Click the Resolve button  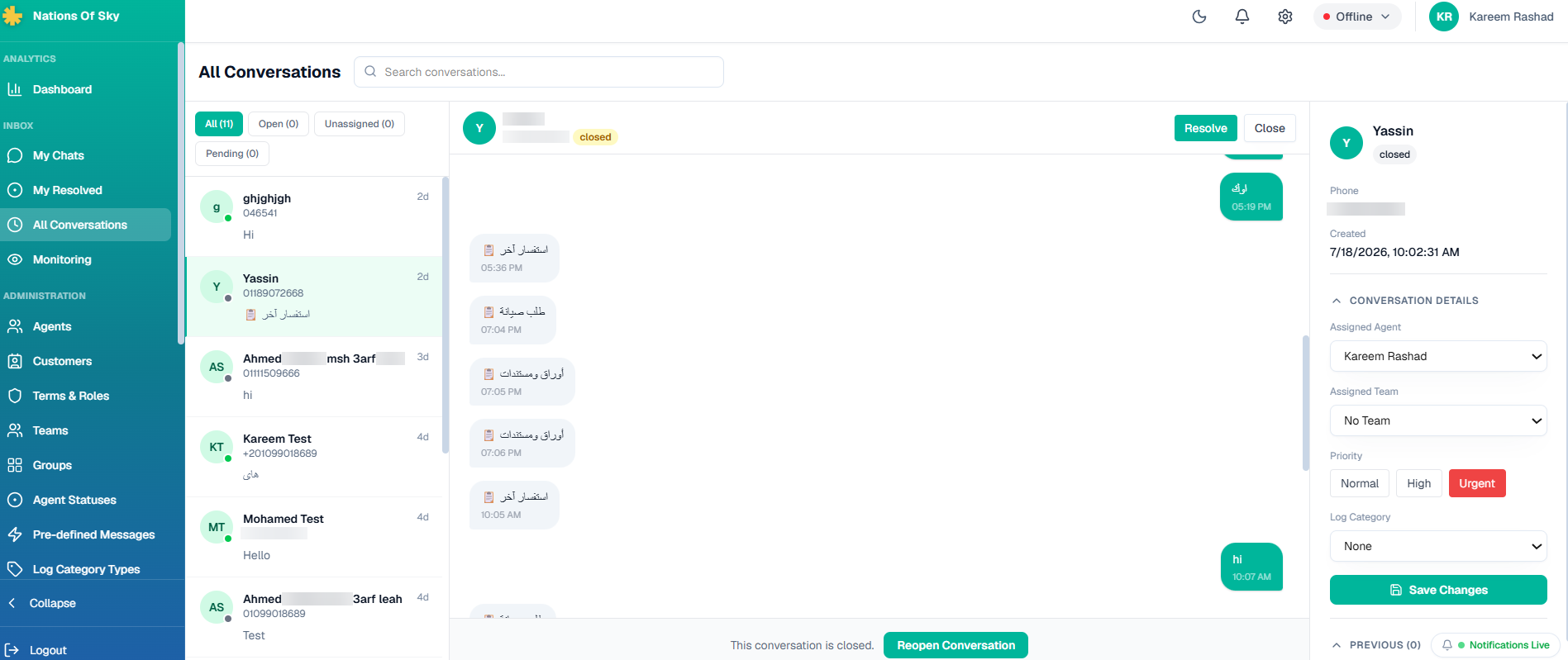pos(1206,128)
